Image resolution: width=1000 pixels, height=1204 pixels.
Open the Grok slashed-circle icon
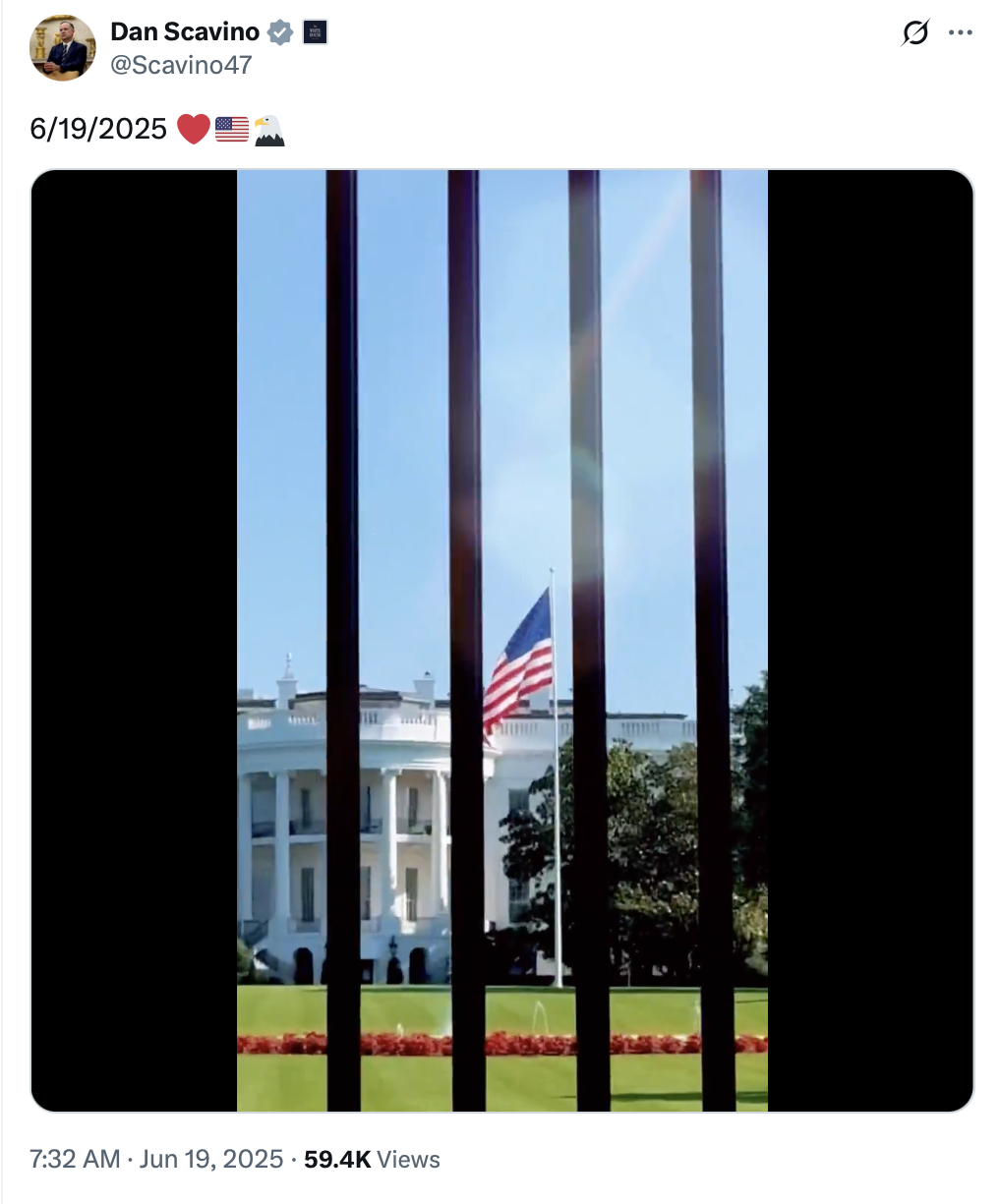915,32
